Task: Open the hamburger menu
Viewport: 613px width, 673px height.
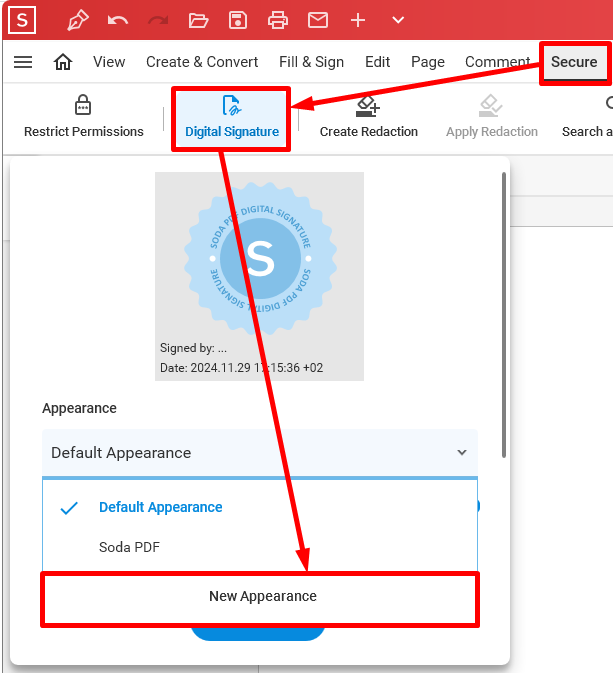Action: [x=23, y=62]
